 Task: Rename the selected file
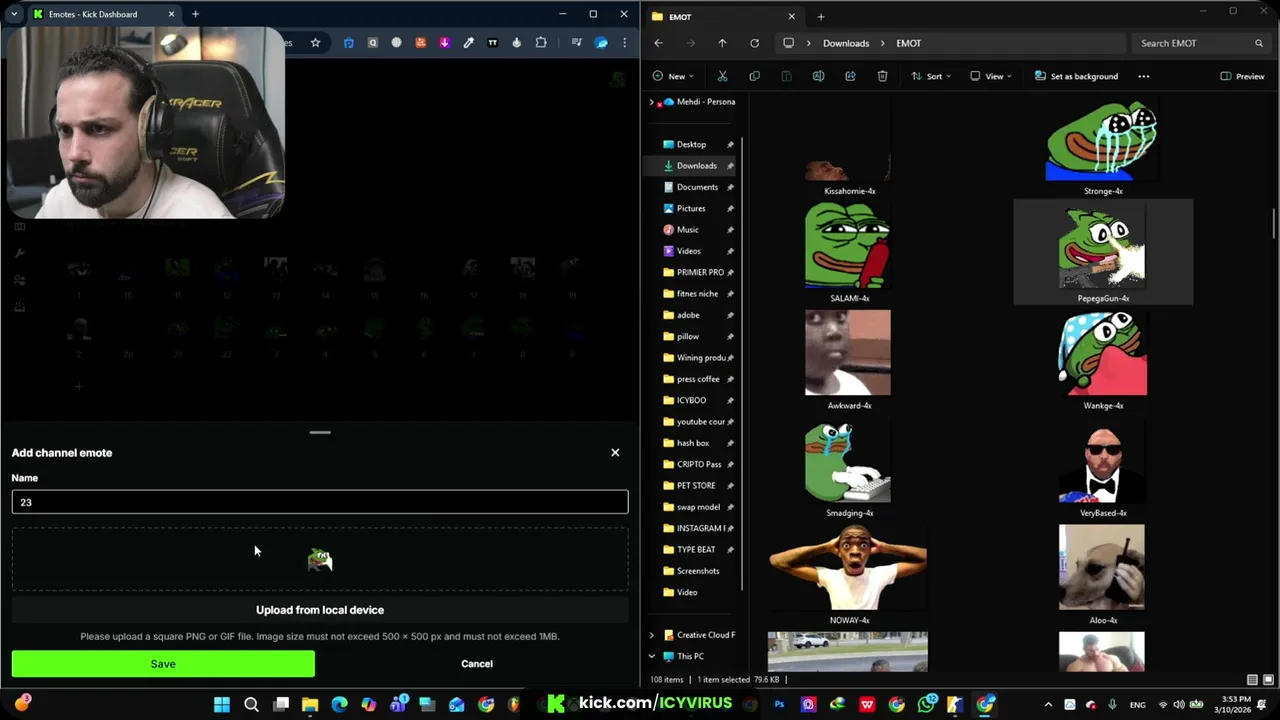point(818,76)
